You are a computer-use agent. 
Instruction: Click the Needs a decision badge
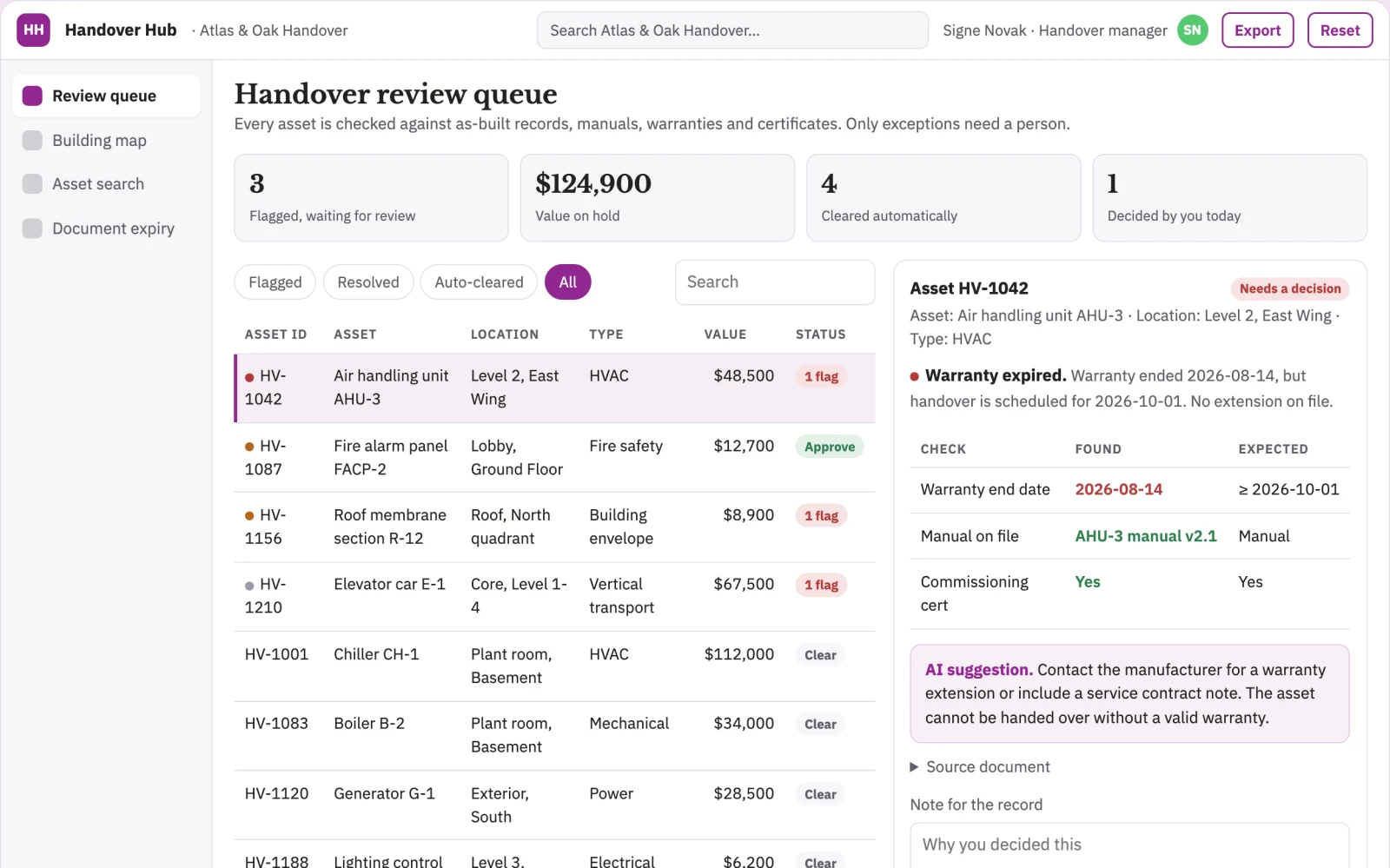tap(1290, 288)
